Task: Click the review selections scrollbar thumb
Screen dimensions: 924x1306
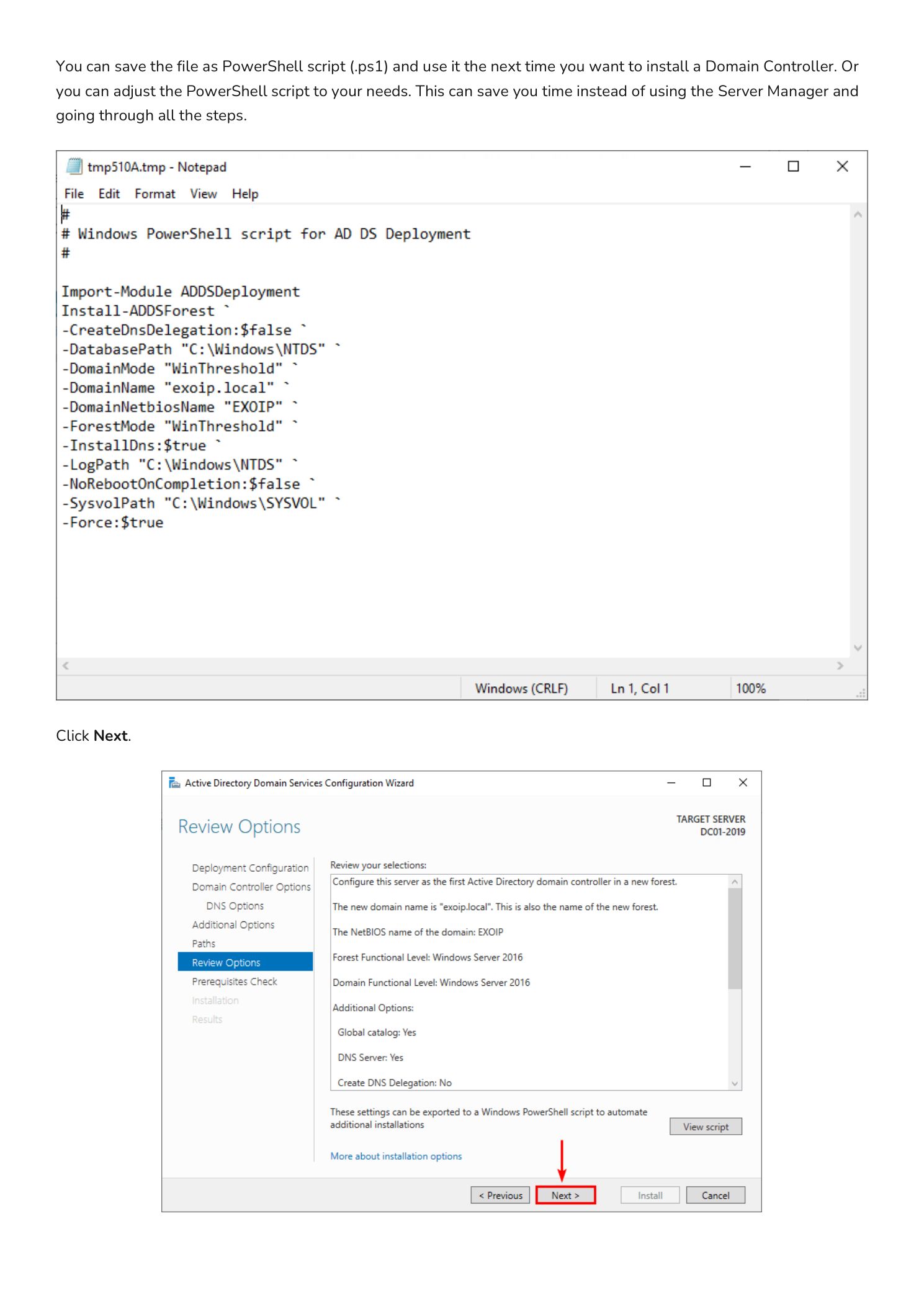Action: coord(735,938)
